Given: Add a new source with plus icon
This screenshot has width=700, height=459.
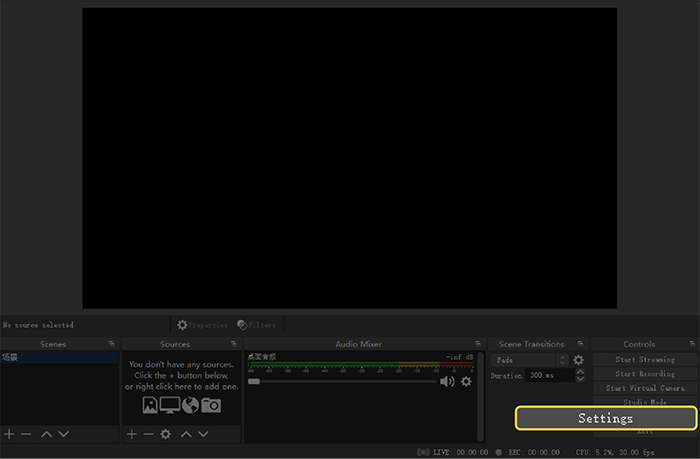Looking at the screenshot, I should click(x=131, y=434).
